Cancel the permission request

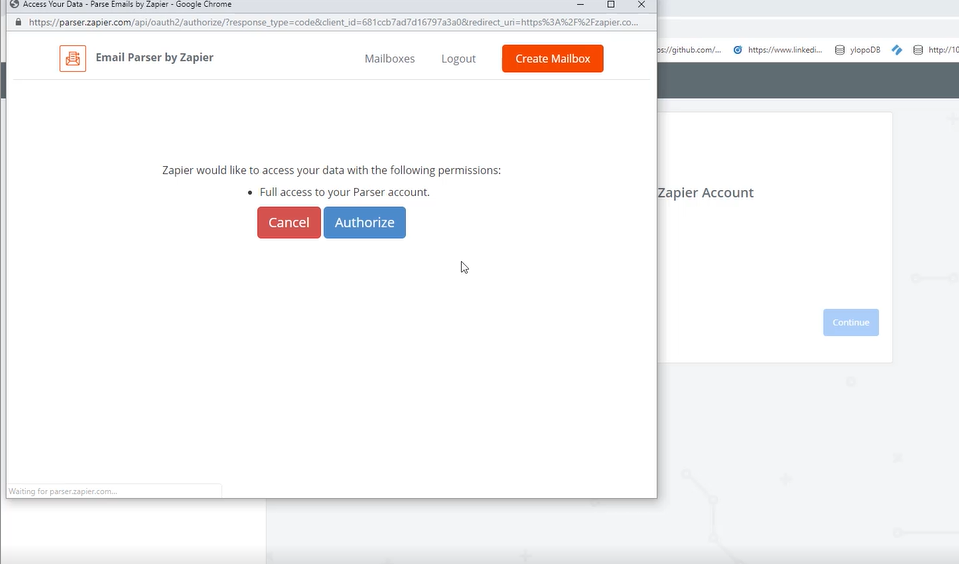pos(289,223)
